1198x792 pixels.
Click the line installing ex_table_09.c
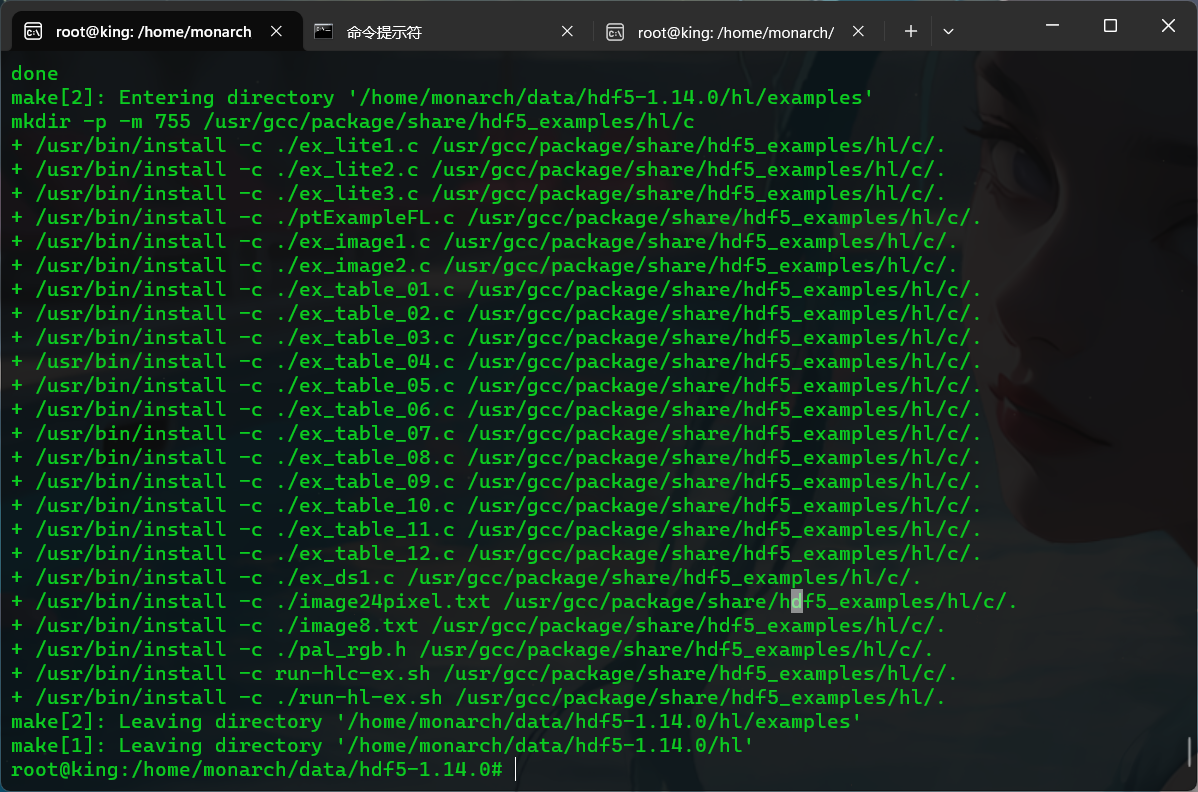pos(496,481)
